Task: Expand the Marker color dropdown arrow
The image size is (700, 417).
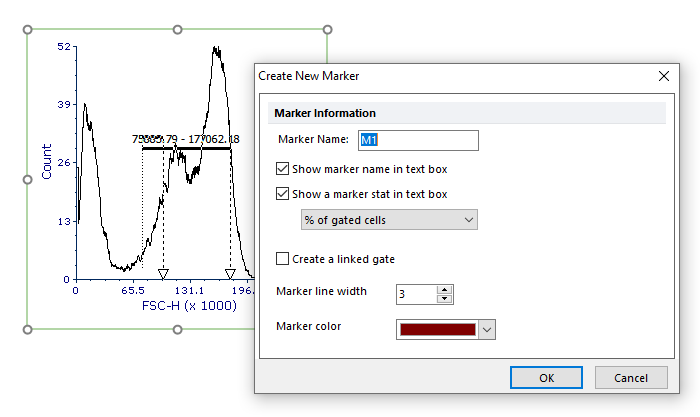Action: [x=487, y=329]
